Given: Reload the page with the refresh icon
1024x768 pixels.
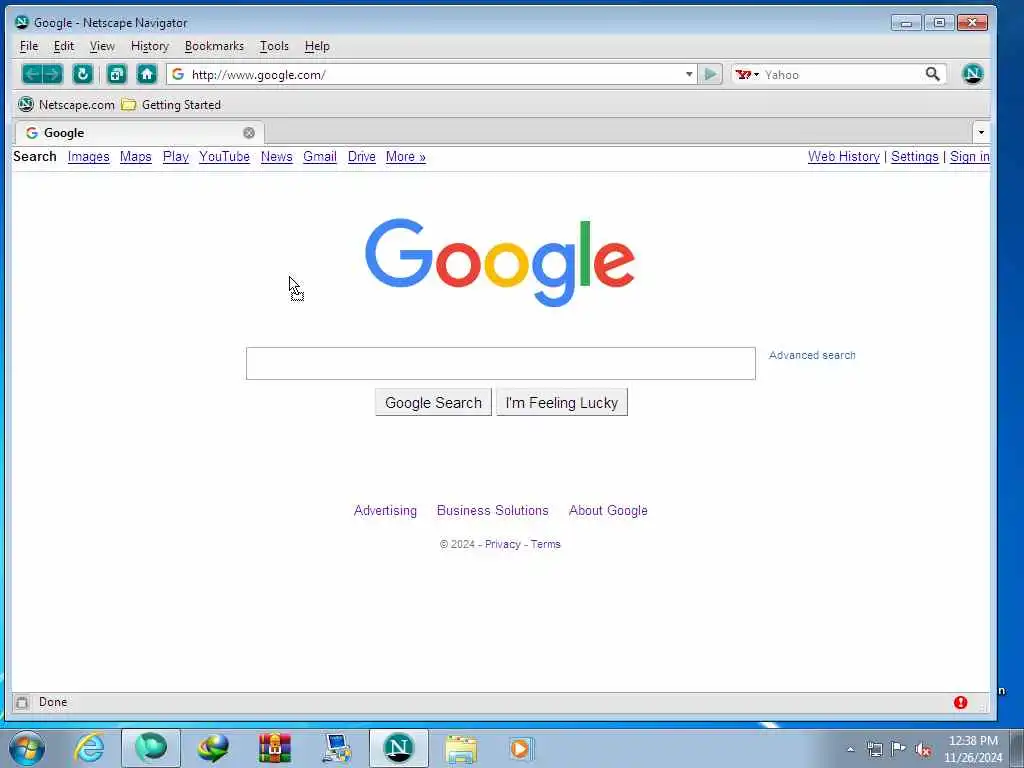Looking at the screenshot, I should pyautogui.click(x=82, y=74).
